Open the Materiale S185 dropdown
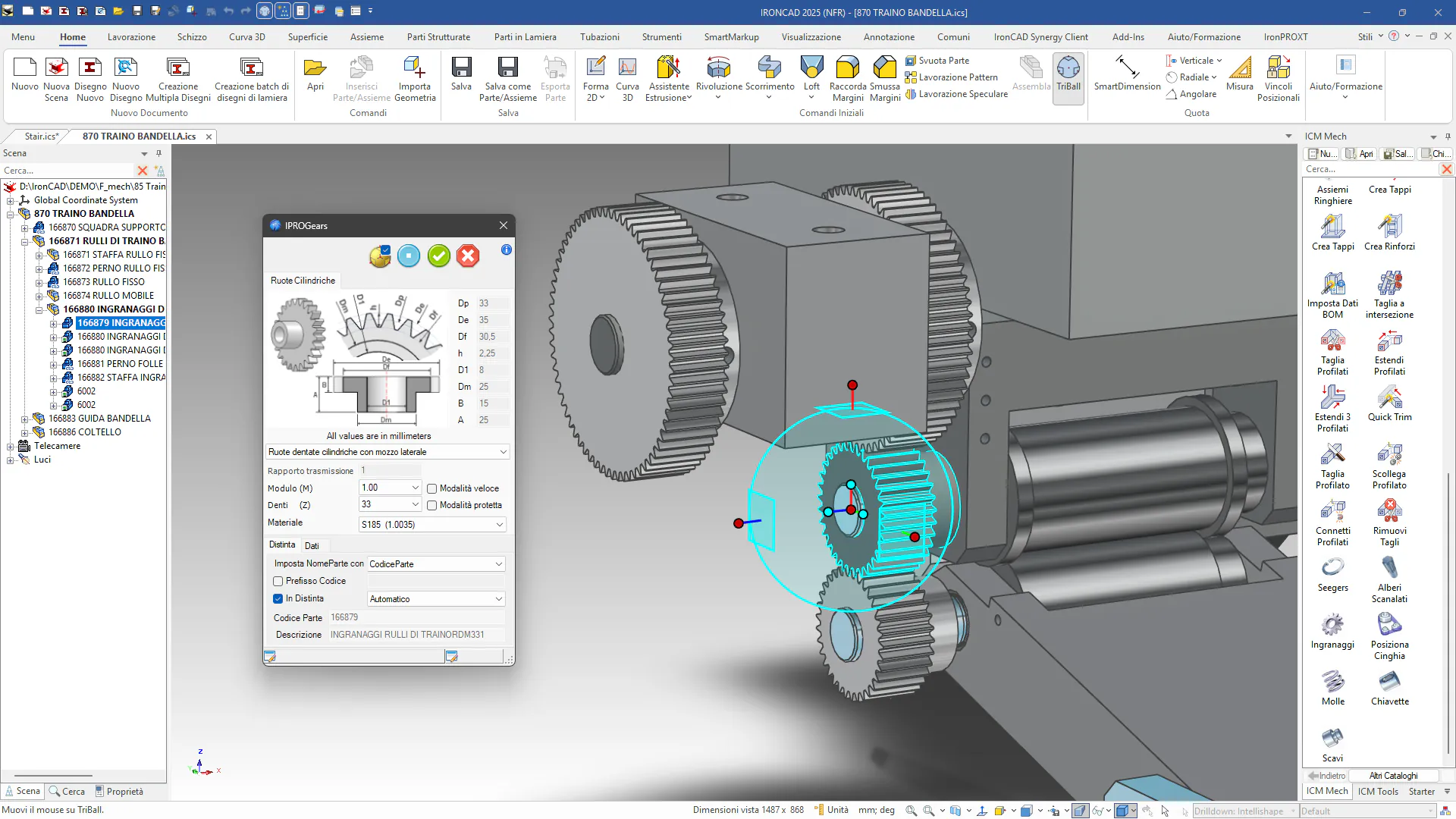 click(499, 525)
